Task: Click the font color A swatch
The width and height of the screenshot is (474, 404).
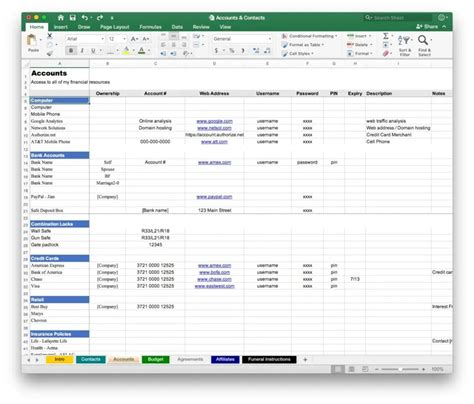Action: (142, 51)
